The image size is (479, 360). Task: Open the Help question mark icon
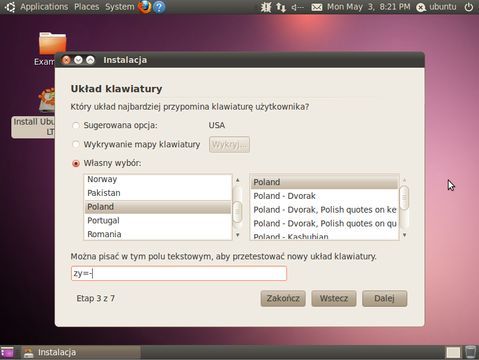tap(159, 7)
